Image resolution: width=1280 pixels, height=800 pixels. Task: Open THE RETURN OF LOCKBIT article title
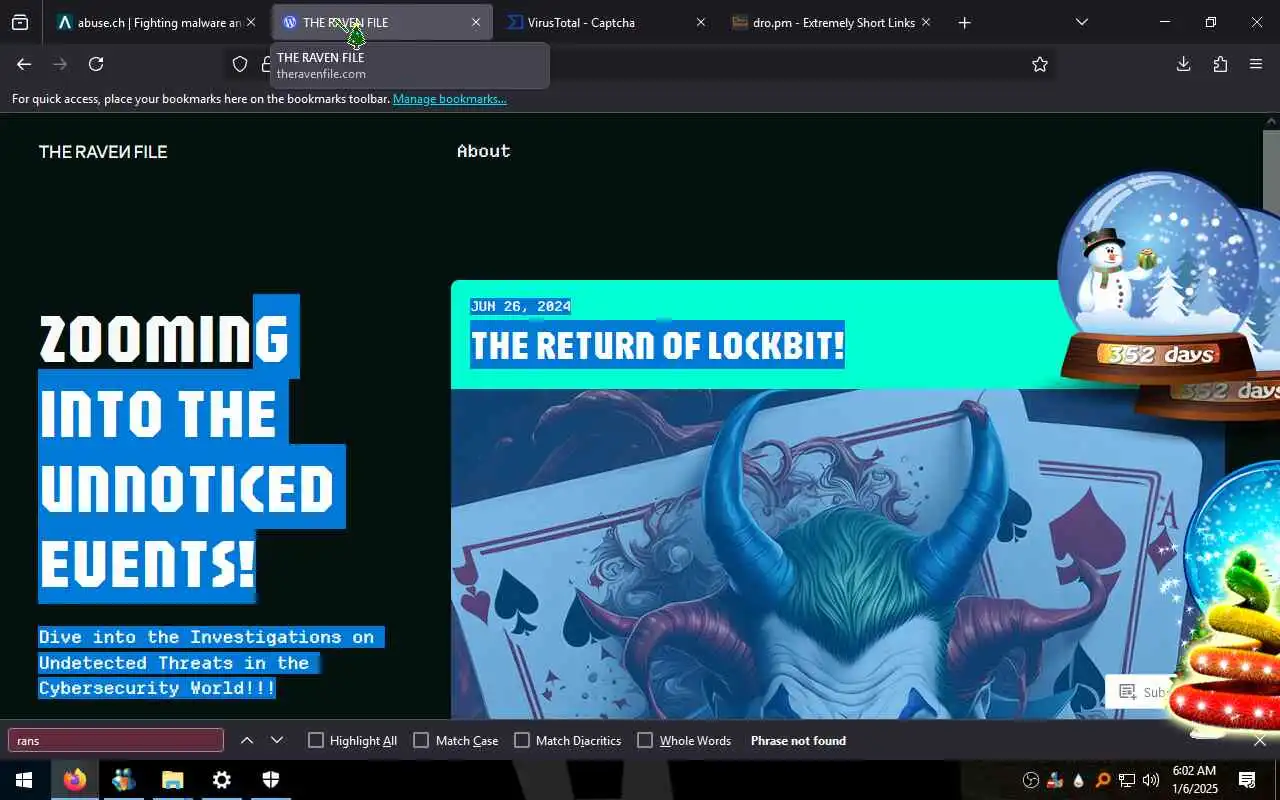[658, 346]
